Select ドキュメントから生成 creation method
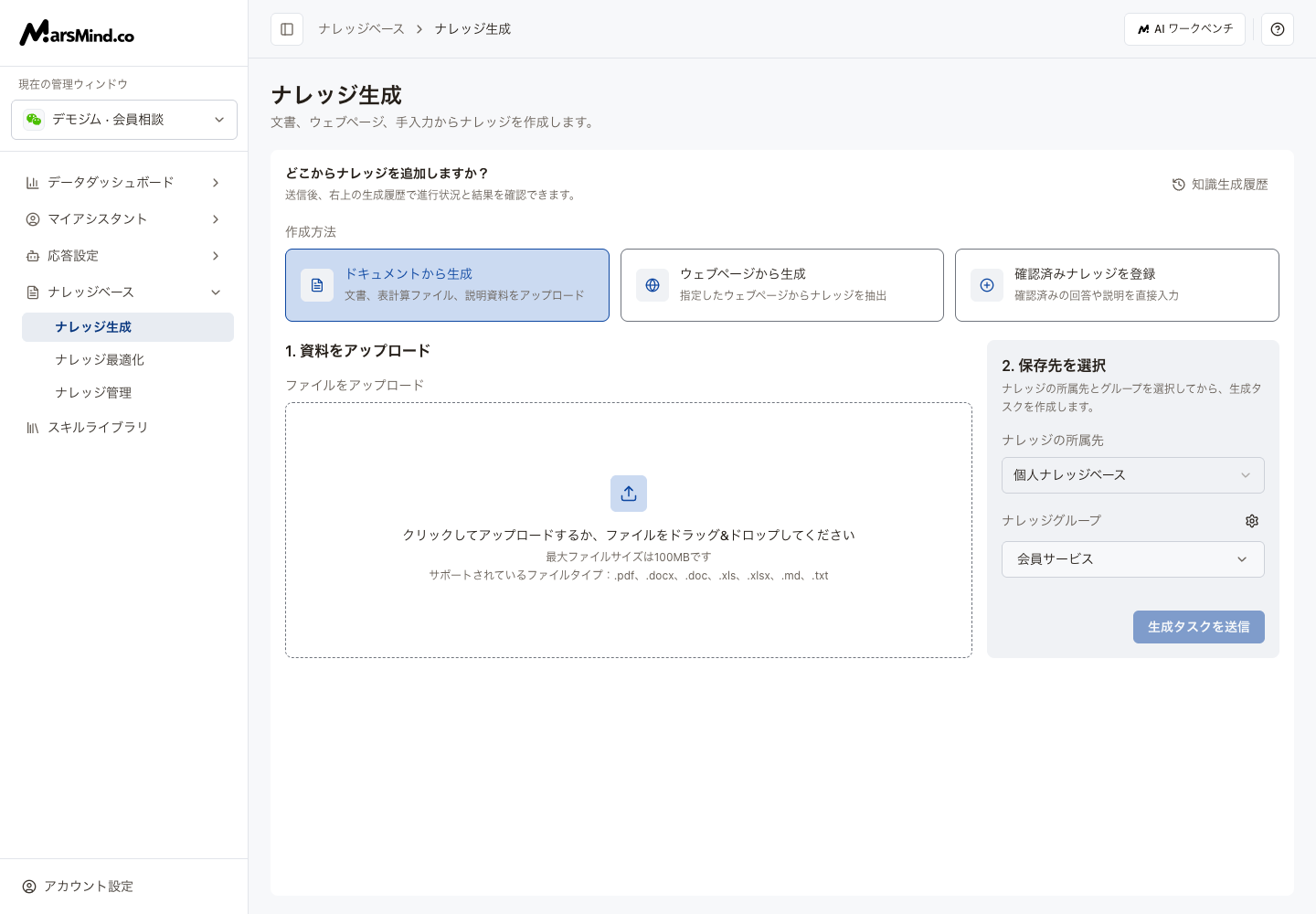Viewport: 1316px width, 914px height. tap(447, 285)
